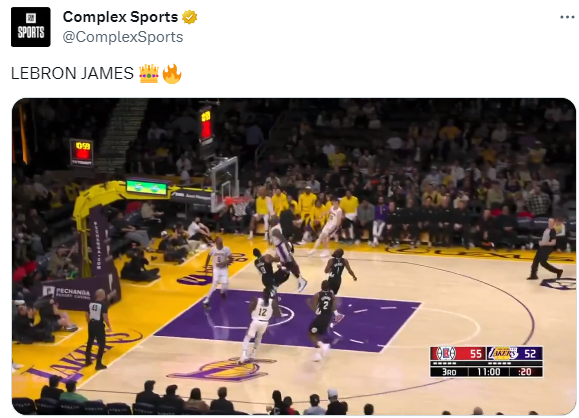Click the Lakers player wearing number 12

click(256, 328)
